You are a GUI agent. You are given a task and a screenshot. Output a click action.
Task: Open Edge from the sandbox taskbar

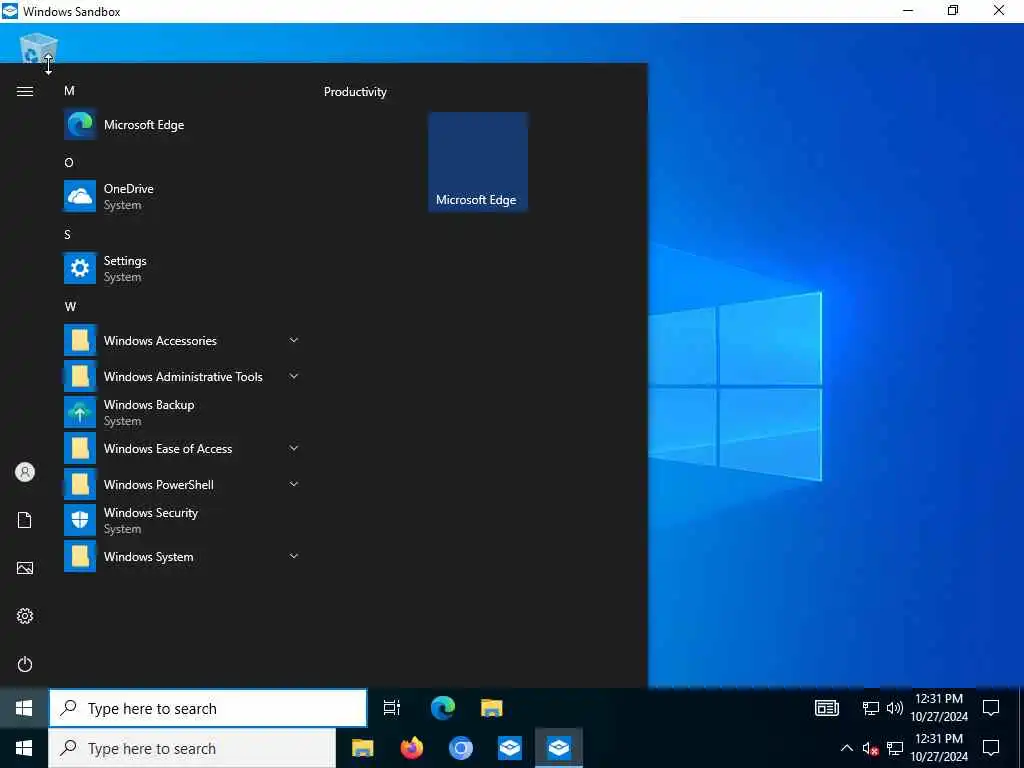tap(443, 708)
